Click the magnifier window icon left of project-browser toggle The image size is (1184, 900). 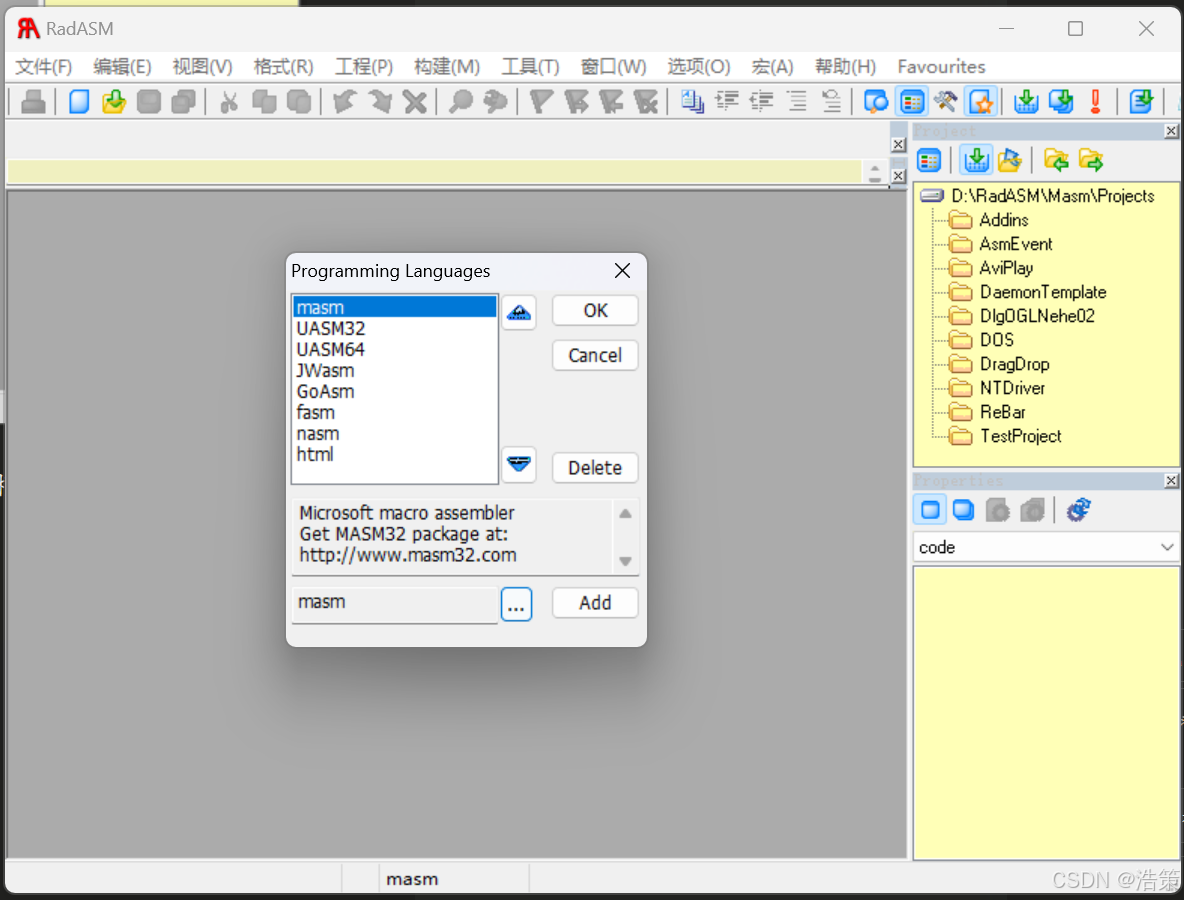point(876,101)
